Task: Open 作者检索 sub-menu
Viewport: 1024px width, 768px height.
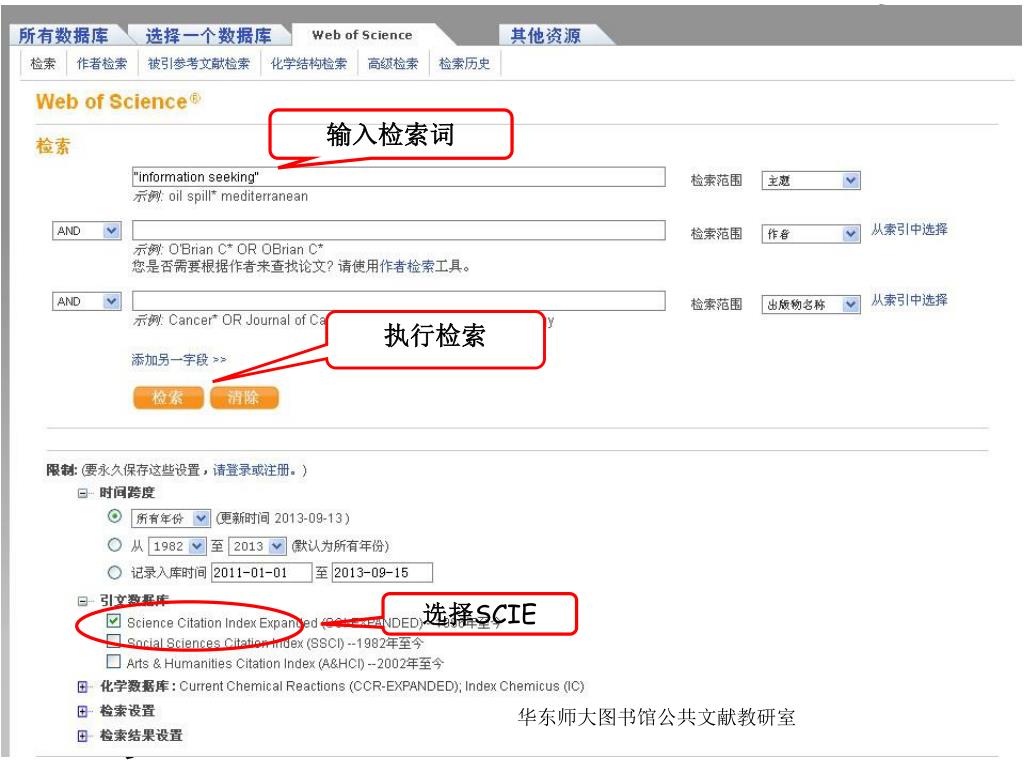Action: tap(102, 63)
